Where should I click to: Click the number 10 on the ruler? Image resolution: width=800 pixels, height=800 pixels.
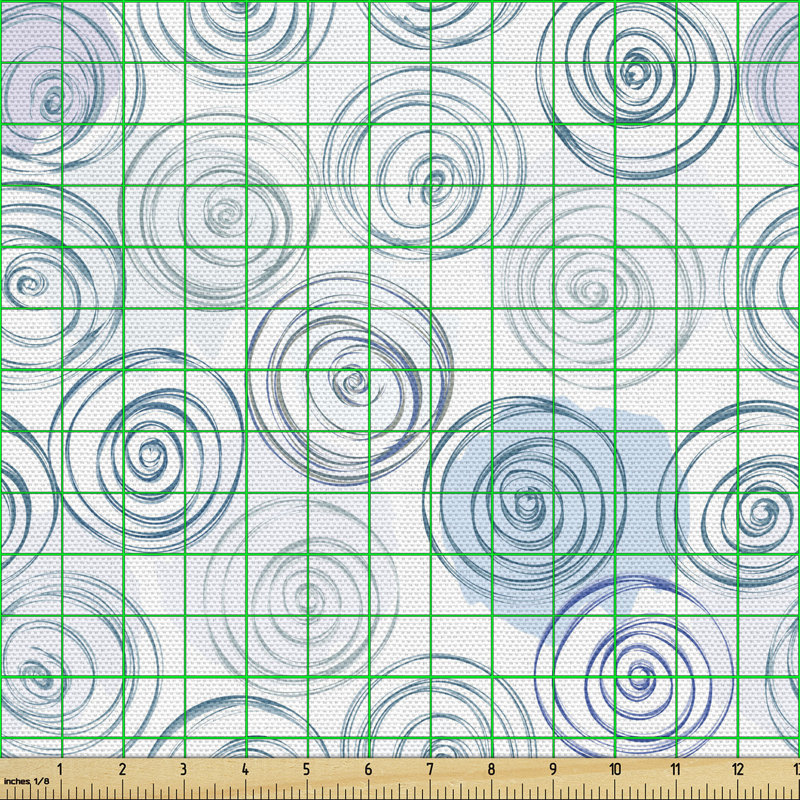(x=614, y=769)
